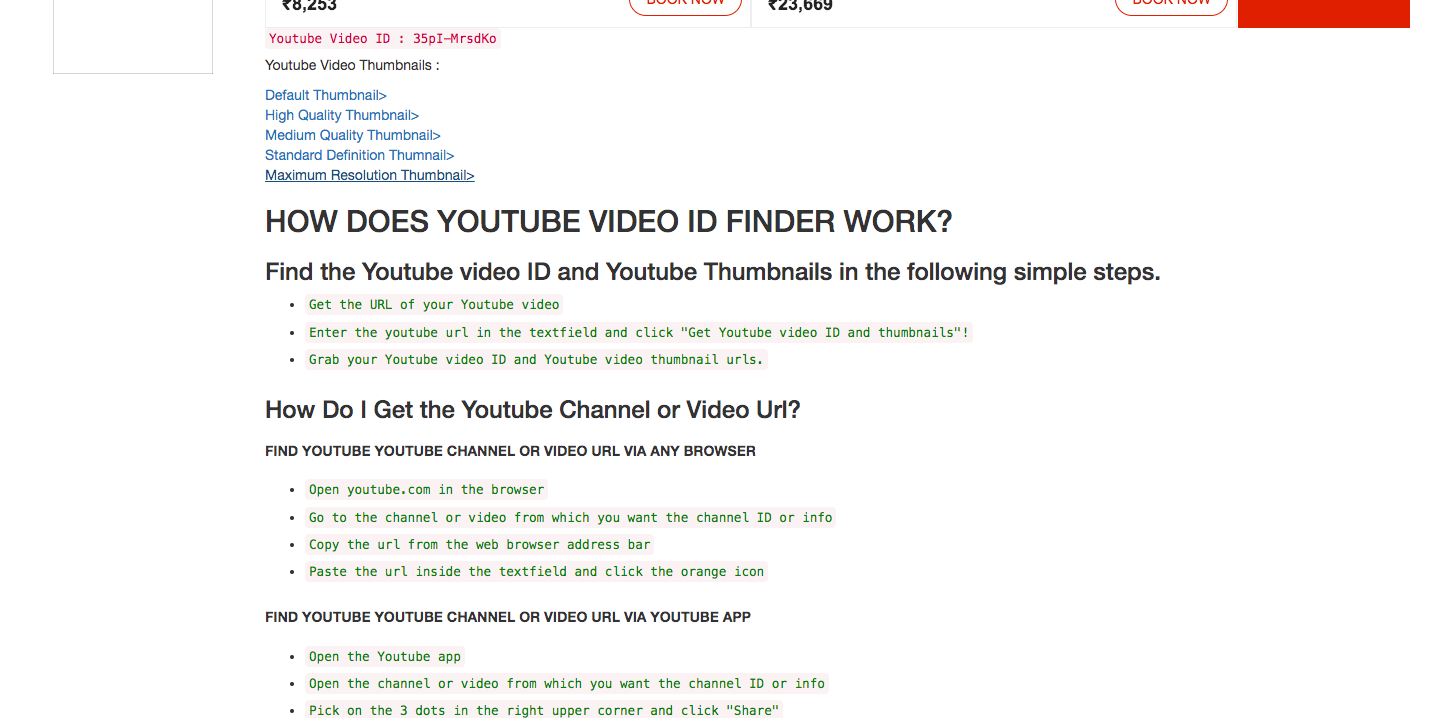Select the Youtube Video ID 35pI-MrsdKo text

click(x=383, y=39)
